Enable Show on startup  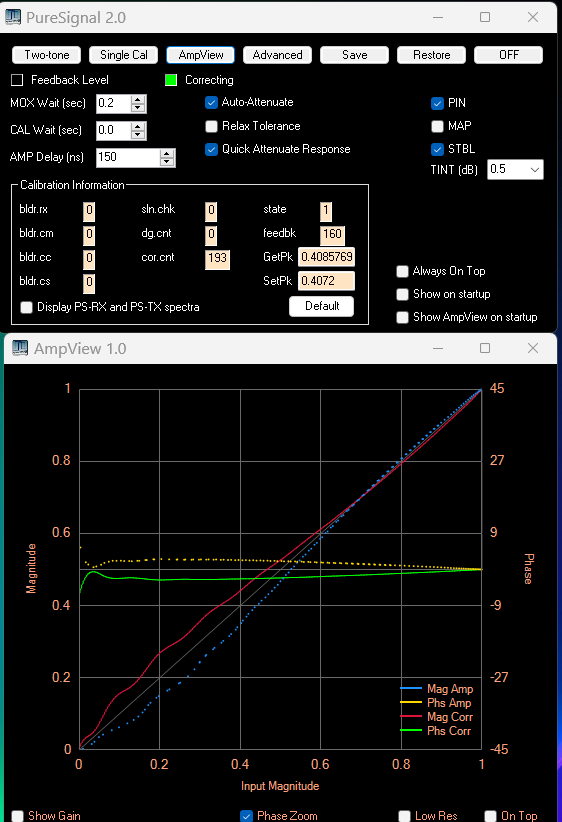coord(403,294)
